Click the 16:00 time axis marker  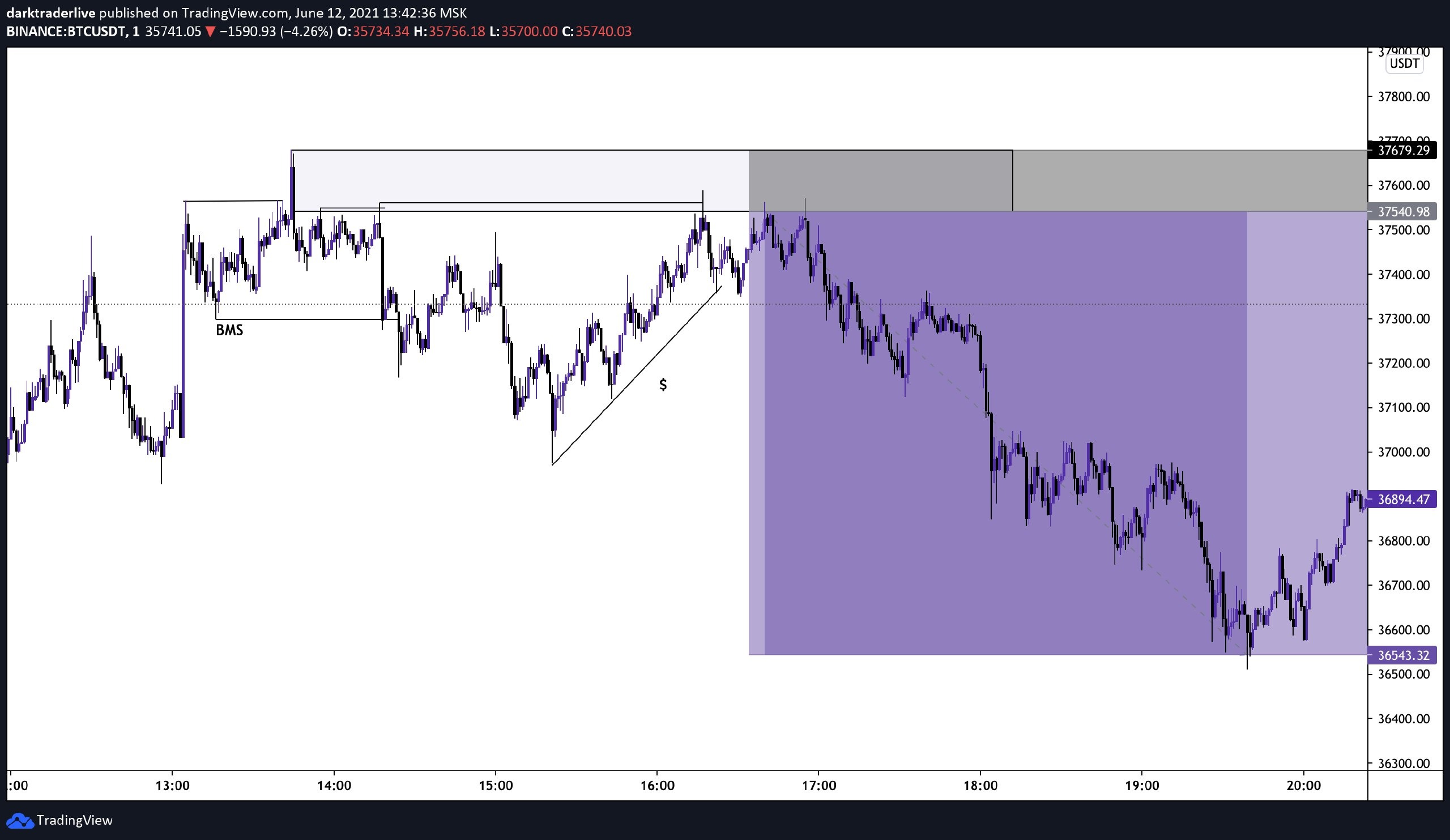(657, 786)
